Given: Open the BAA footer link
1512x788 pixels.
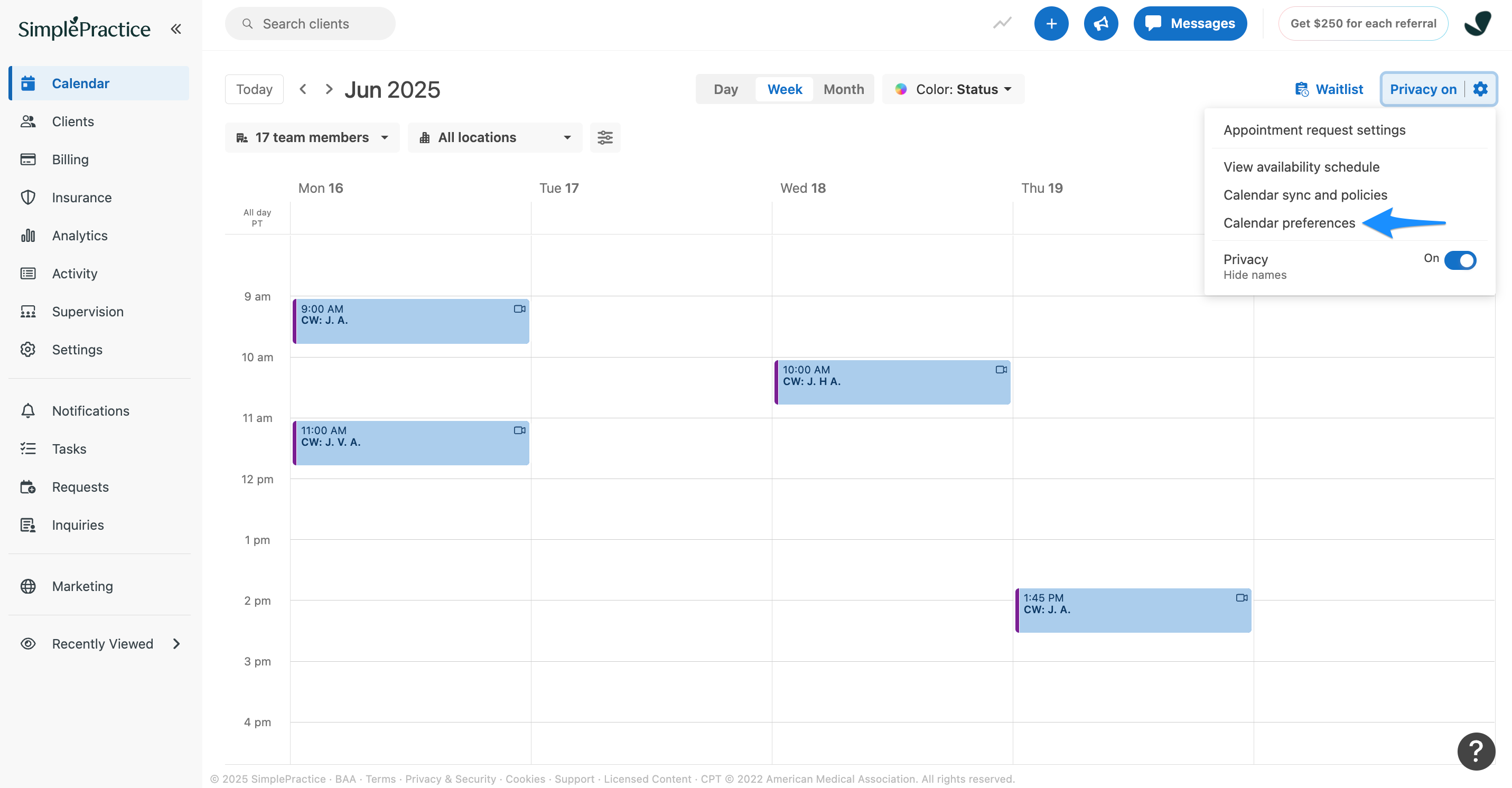Looking at the screenshot, I should (x=345, y=778).
